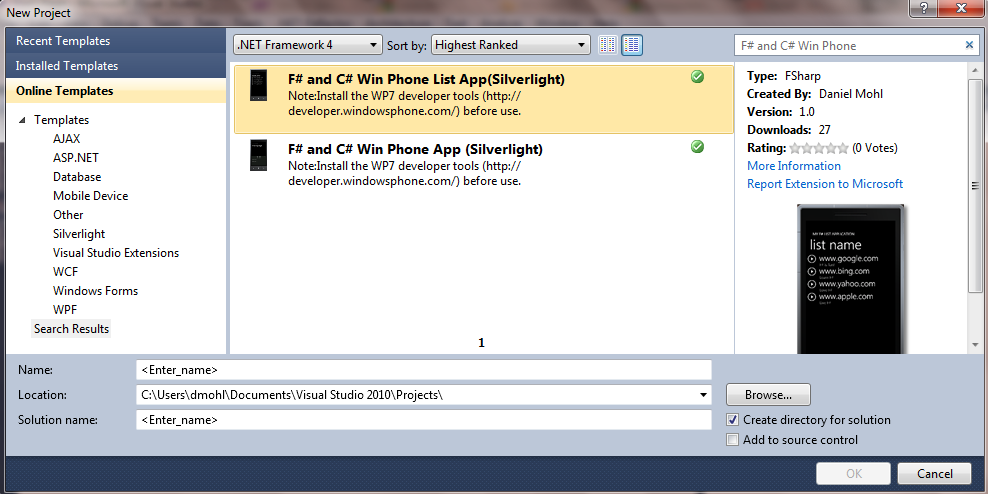Click the phone preview thumbnail image
The width and height of the screenshot is (988, 494).
[x=850, y=278]
